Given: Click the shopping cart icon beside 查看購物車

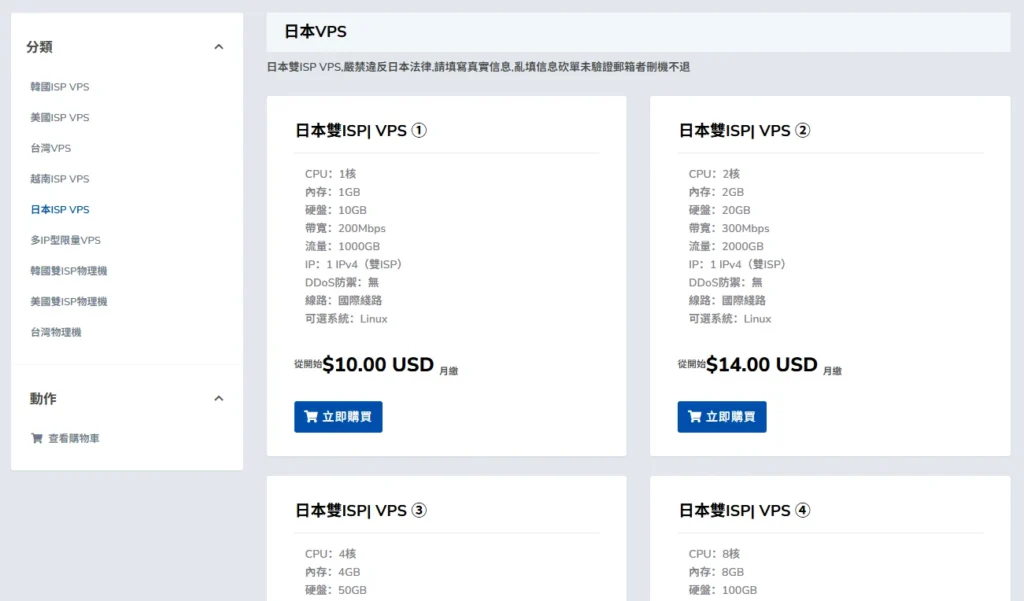Looking at the screenshot, I should [x=37, y=438].
